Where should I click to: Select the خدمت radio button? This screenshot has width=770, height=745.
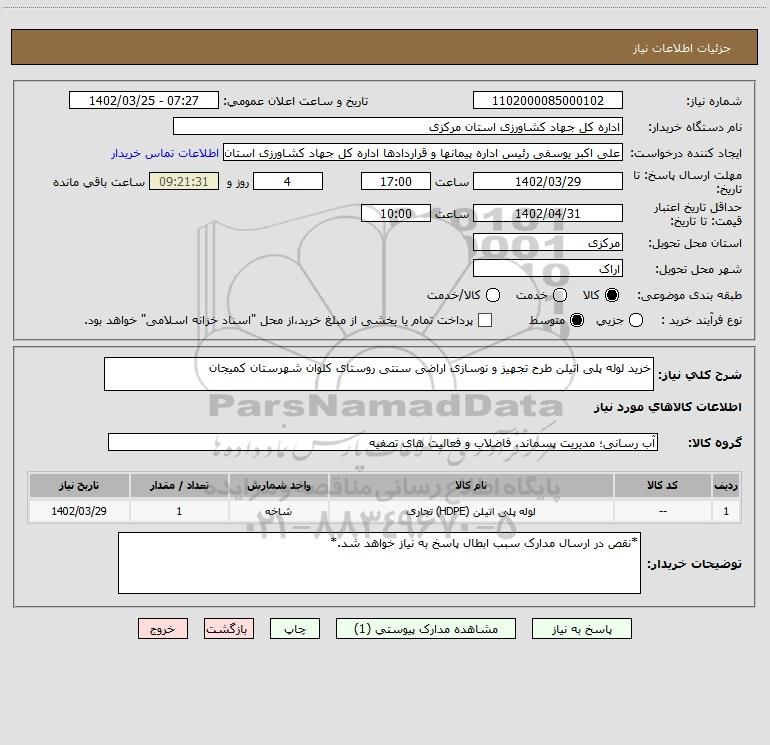[x=560, y=295]
